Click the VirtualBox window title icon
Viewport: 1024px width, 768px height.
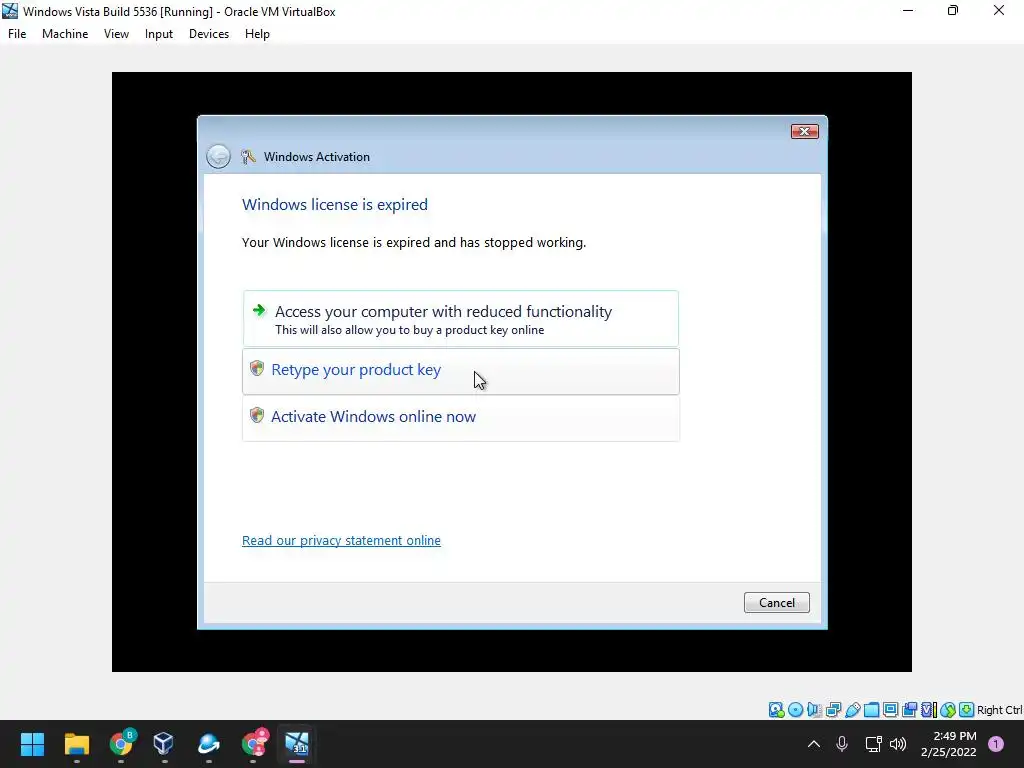(10, 11)
